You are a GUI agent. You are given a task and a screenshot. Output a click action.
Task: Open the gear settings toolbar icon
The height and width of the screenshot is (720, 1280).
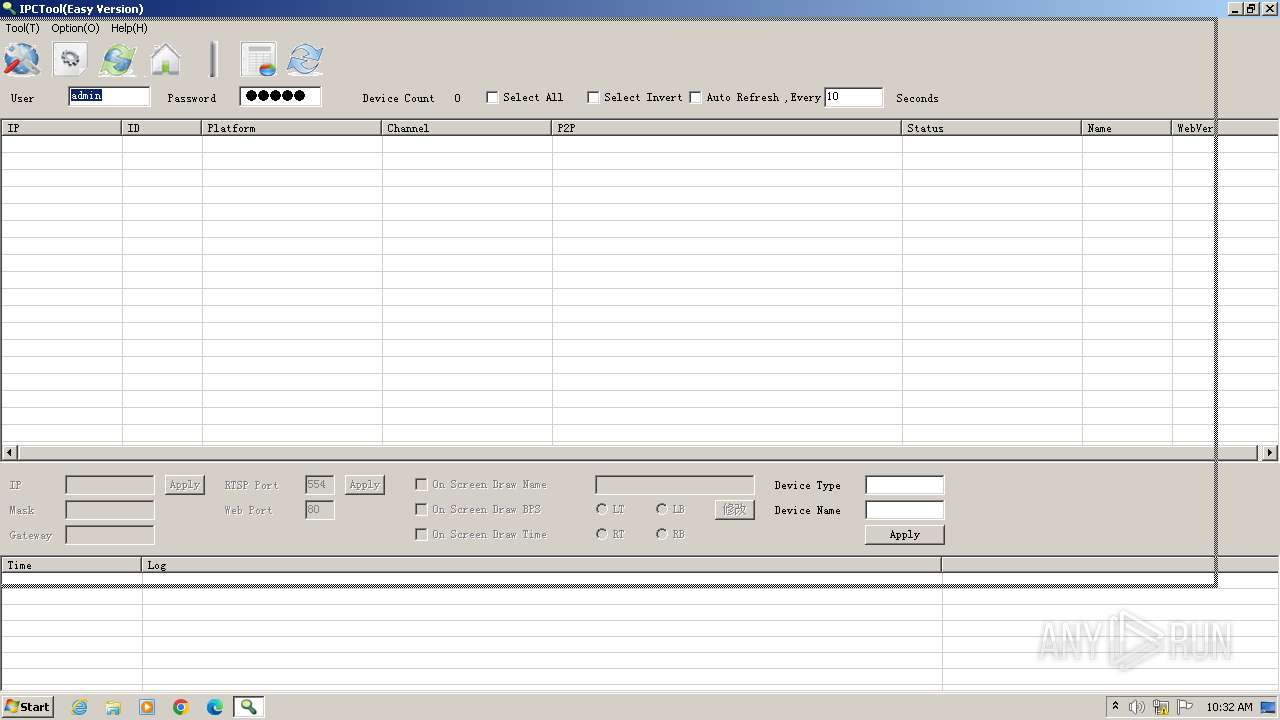(70, 60)
